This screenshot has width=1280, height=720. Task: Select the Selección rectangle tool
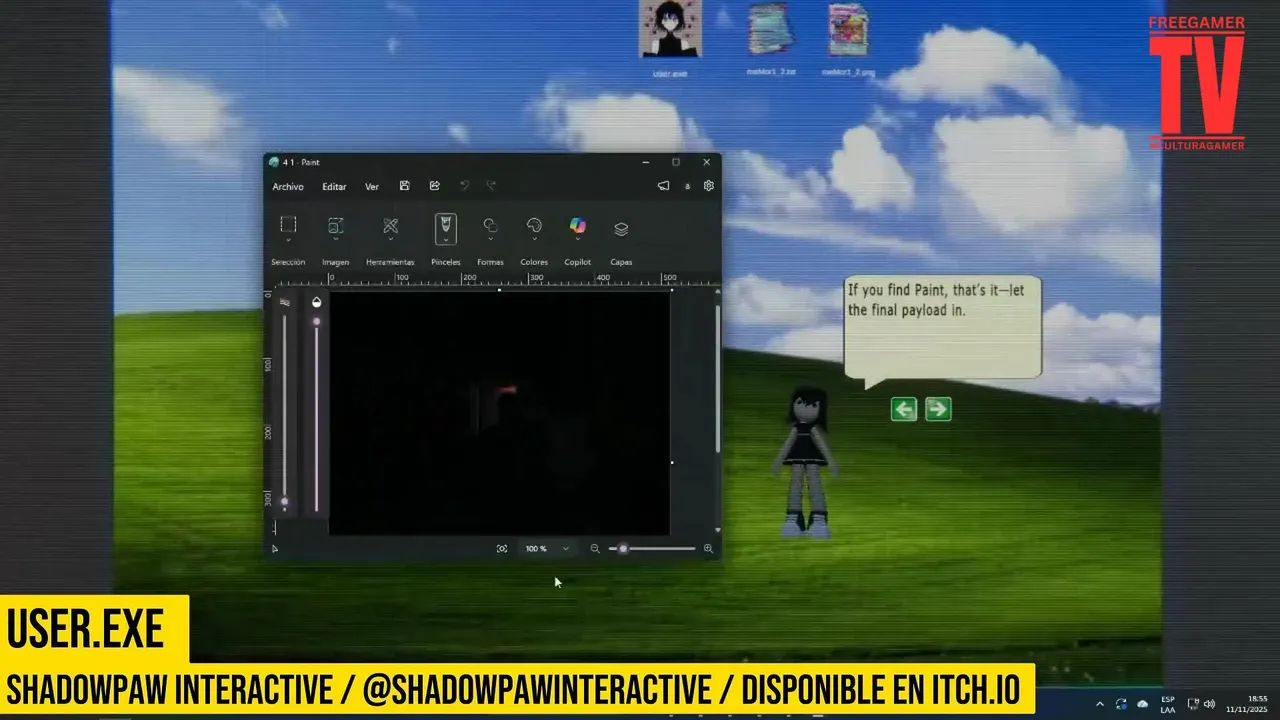288,225
